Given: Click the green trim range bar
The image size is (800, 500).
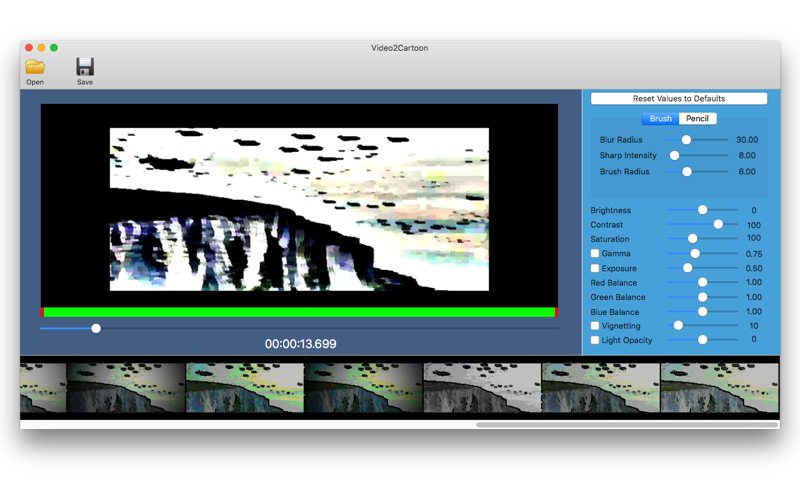Looking at the screenshot, I should pos(299,312).
